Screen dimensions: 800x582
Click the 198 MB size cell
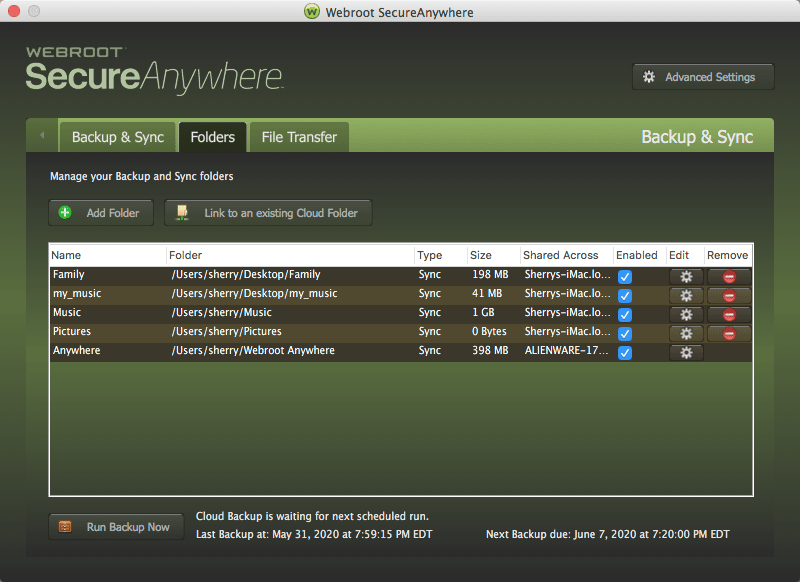coord(490,274)
